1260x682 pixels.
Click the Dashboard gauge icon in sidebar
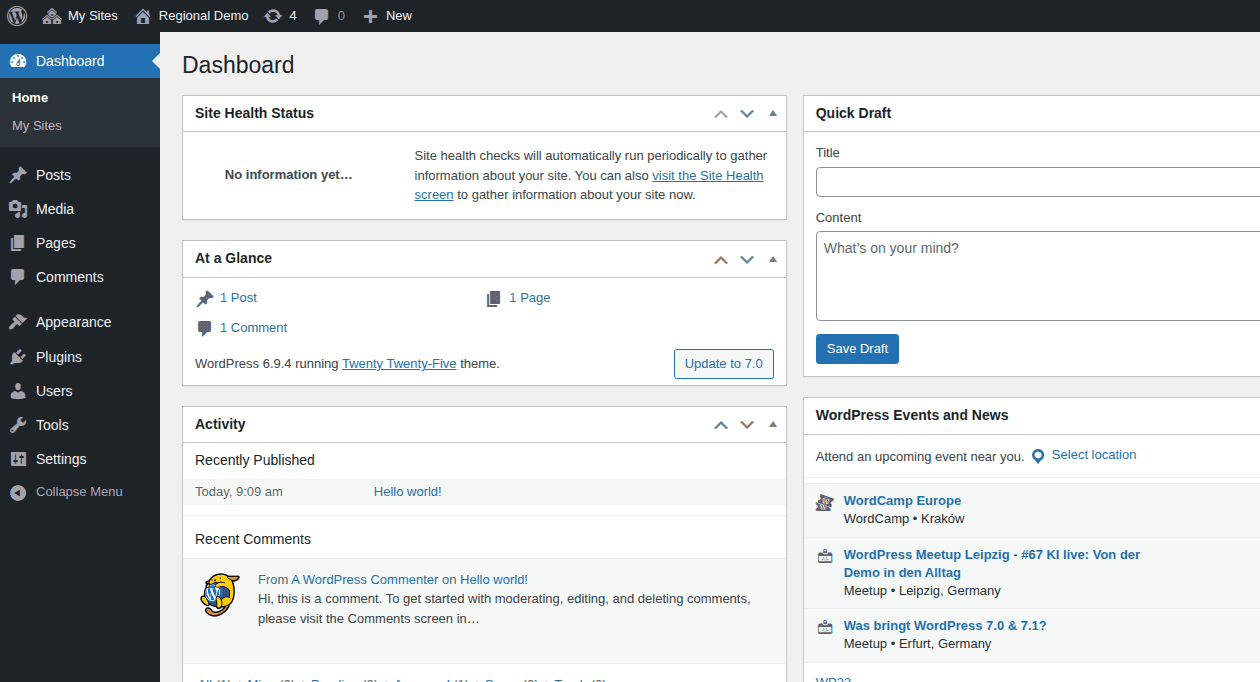coord(18,61)
